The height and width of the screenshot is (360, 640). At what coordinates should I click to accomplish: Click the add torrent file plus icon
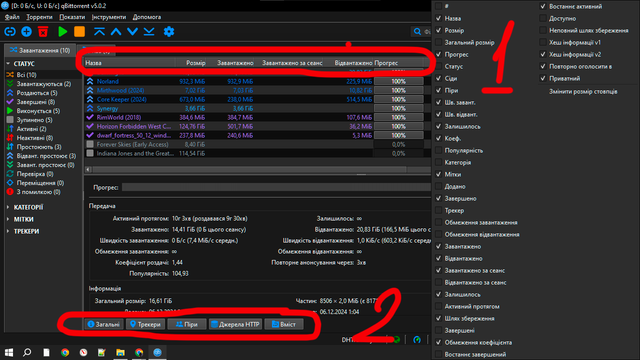(x=27, y=31)
